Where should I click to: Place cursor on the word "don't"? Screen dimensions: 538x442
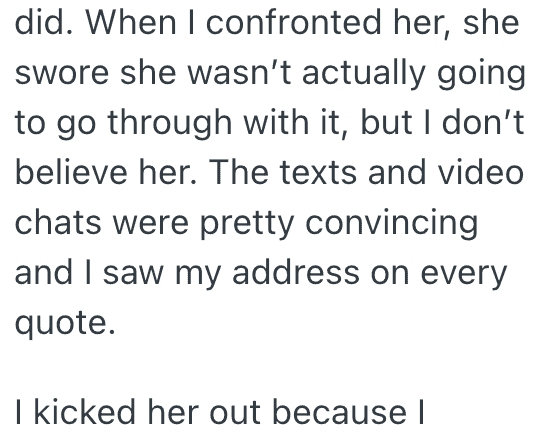[x=483, y=123]
